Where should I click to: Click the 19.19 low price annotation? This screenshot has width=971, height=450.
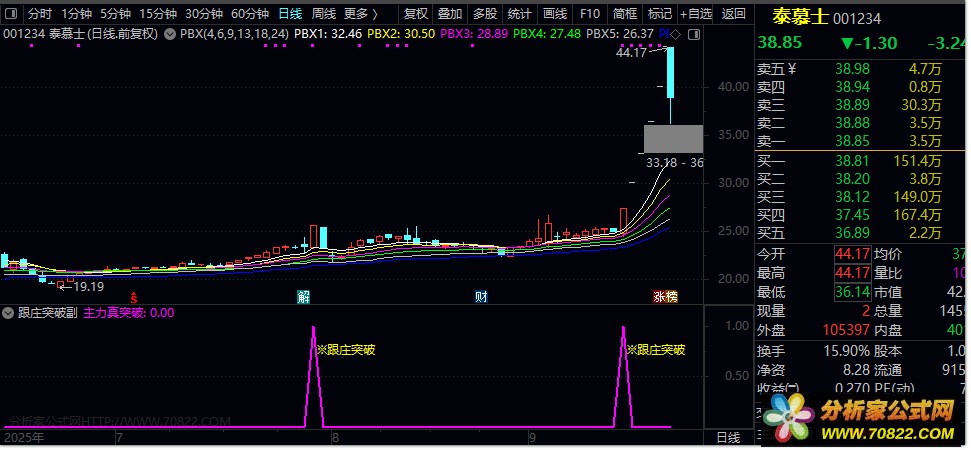click(89, 287)
